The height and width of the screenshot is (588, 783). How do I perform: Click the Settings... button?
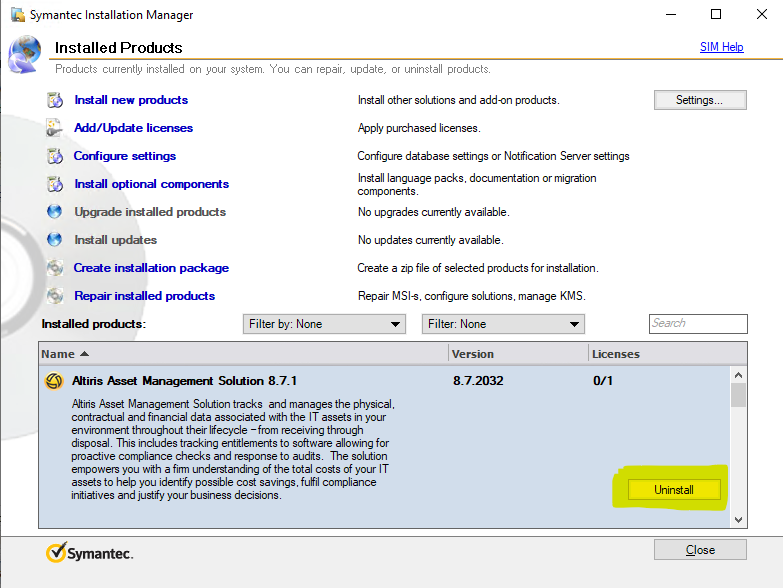click(701, 100)
